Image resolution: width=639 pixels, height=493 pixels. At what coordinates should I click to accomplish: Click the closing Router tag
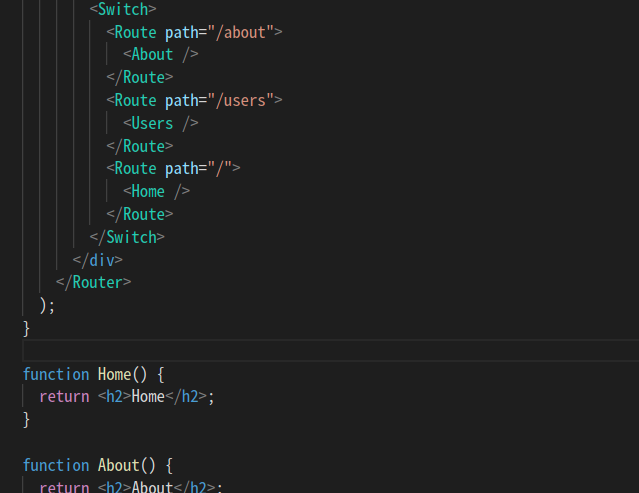click(93, 282)
